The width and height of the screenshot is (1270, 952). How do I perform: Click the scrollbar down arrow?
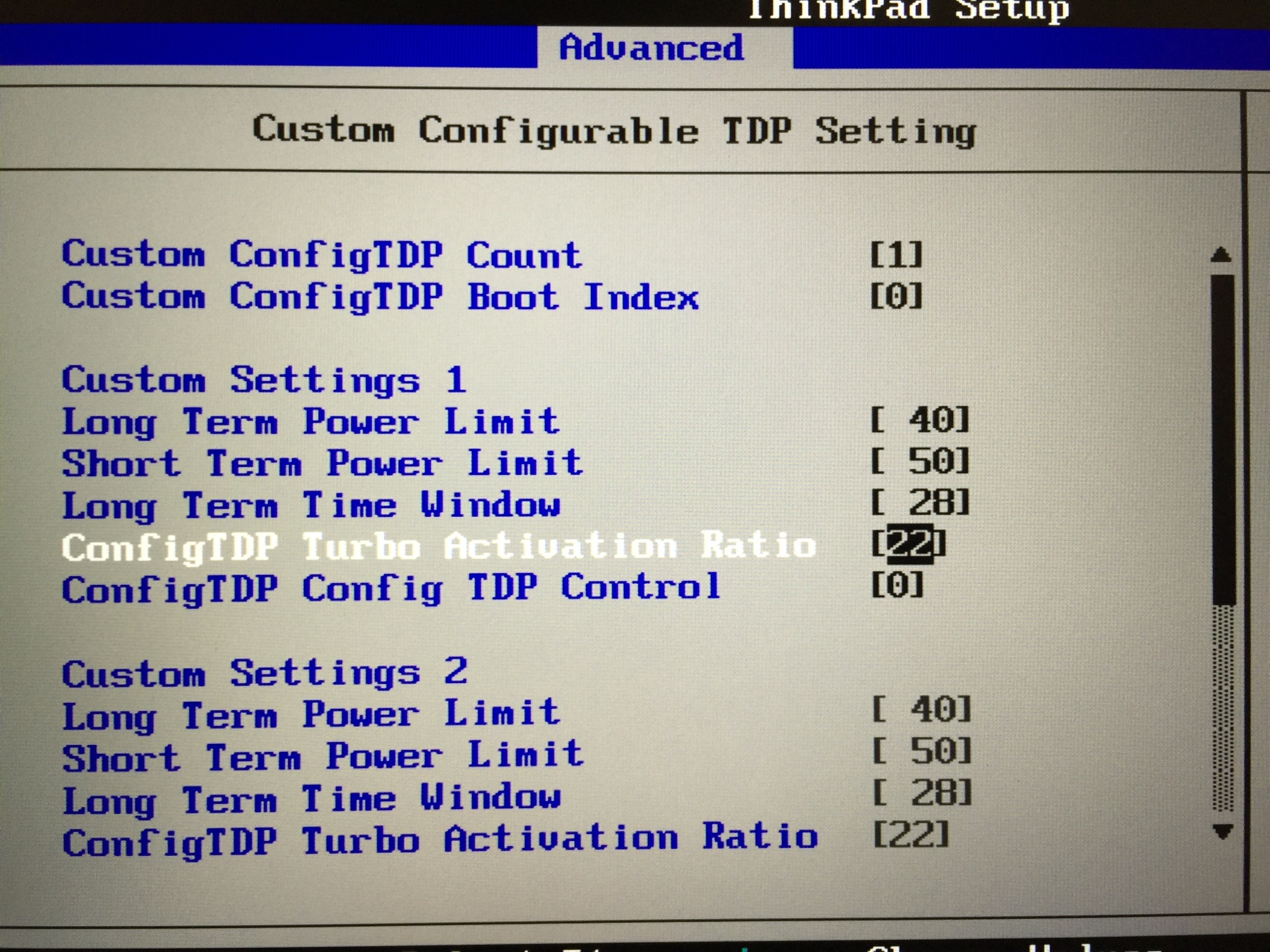click(1222, 832)
